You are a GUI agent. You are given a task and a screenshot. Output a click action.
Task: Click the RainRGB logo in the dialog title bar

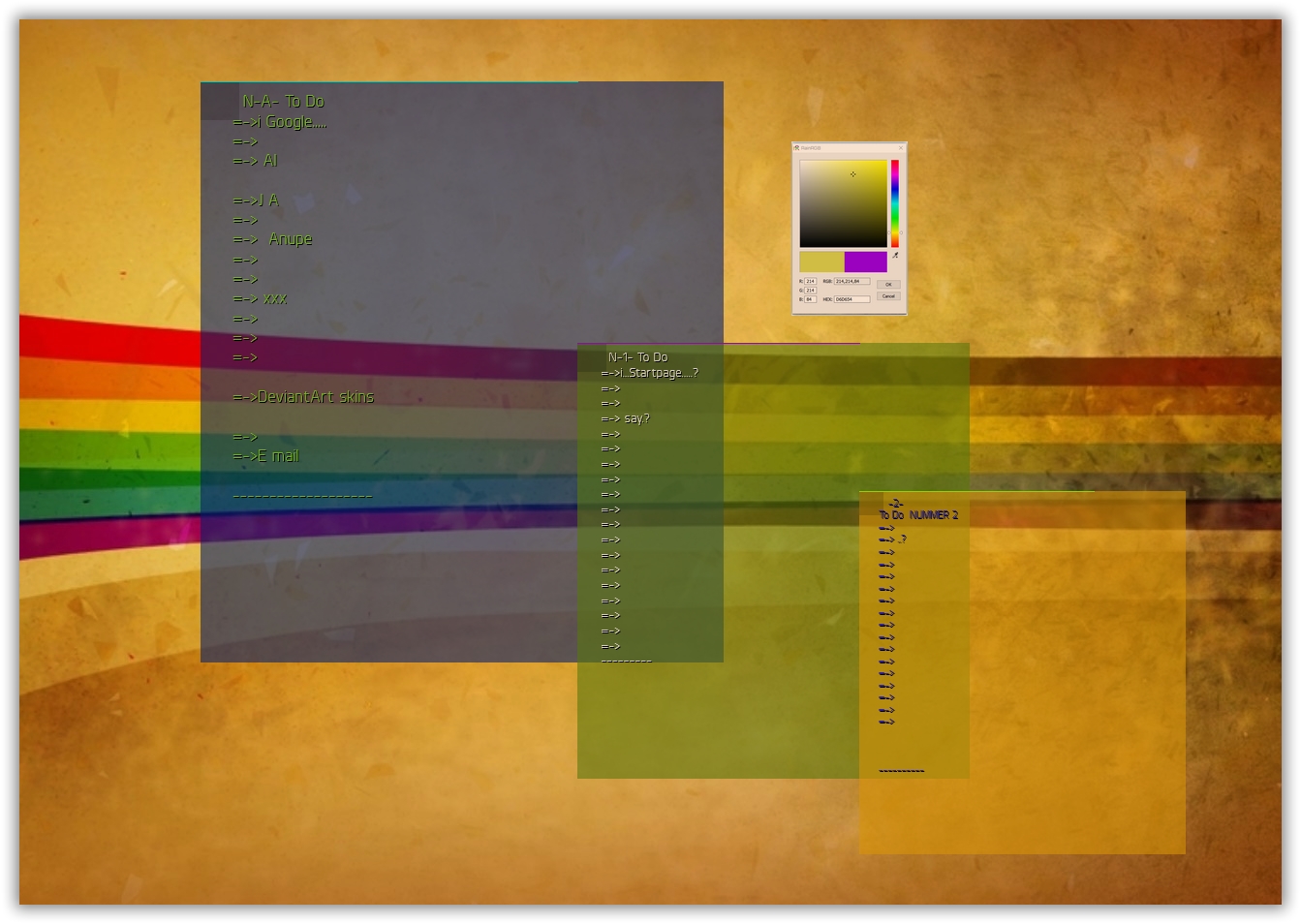click(796, 148)
